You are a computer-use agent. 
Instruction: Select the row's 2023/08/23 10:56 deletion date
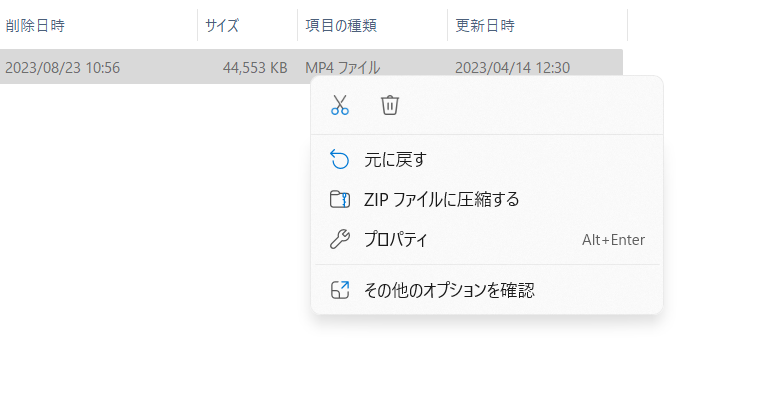62,68
